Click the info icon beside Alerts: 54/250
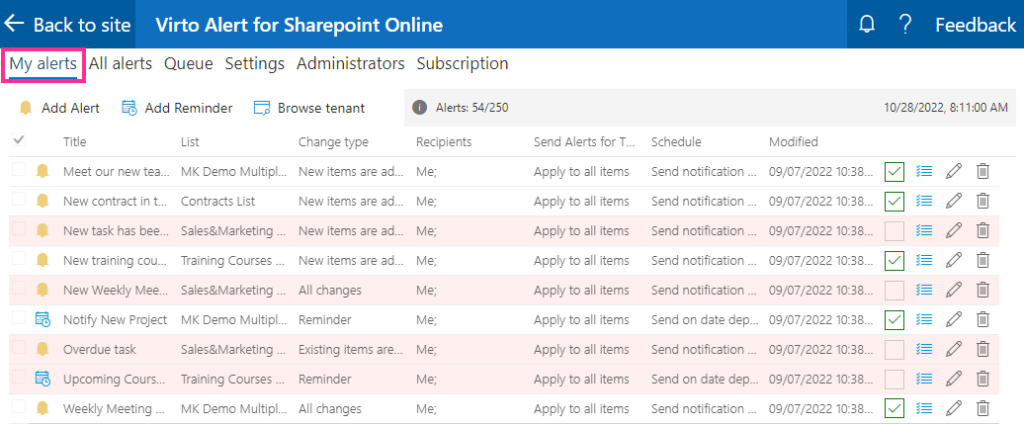This screenshot has width=1024, height=426. (420, 108)
